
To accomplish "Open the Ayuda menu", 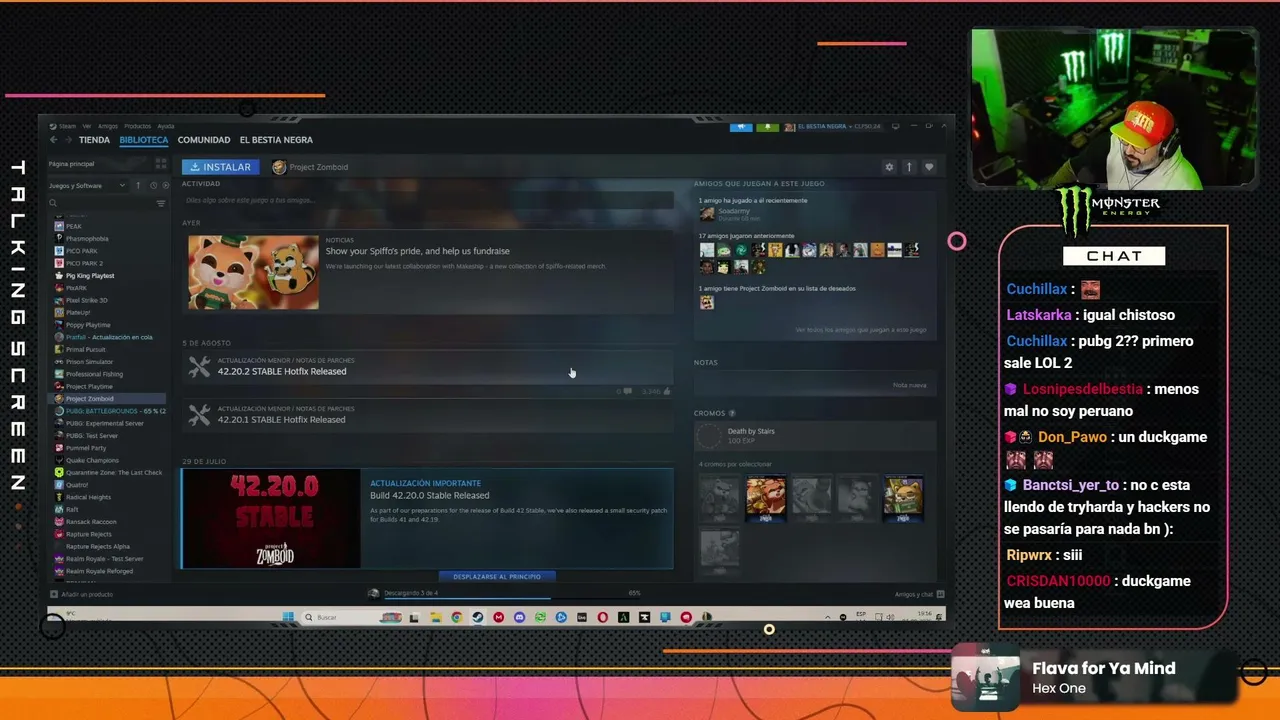I will click(x=166, y=126).
